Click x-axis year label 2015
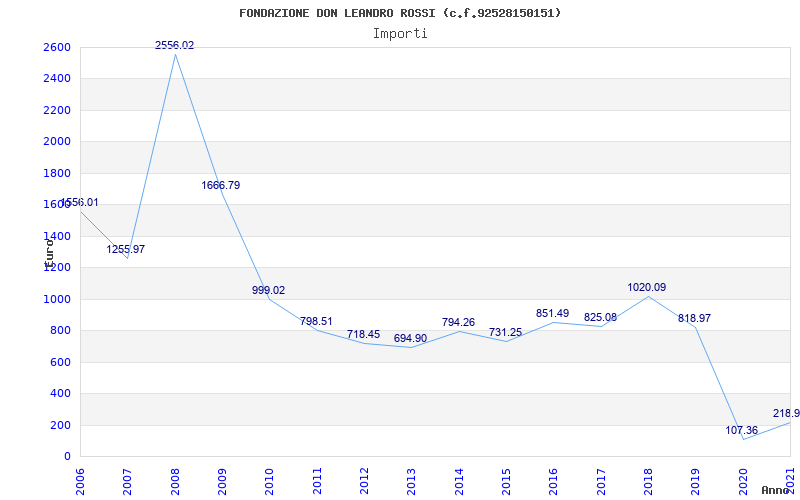The image size is (800, 500). click(506, 481)
